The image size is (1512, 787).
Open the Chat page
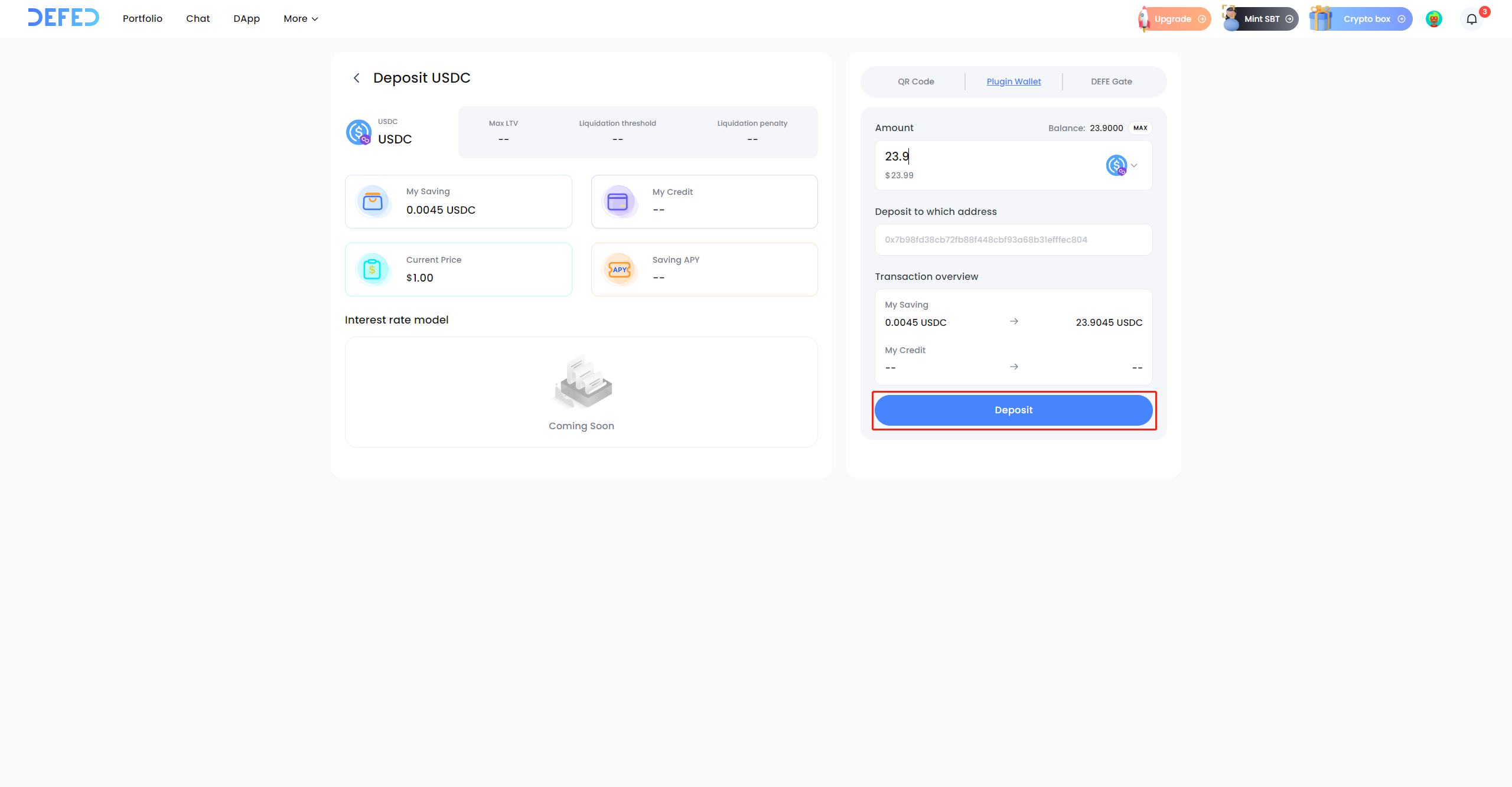(198, 19)
